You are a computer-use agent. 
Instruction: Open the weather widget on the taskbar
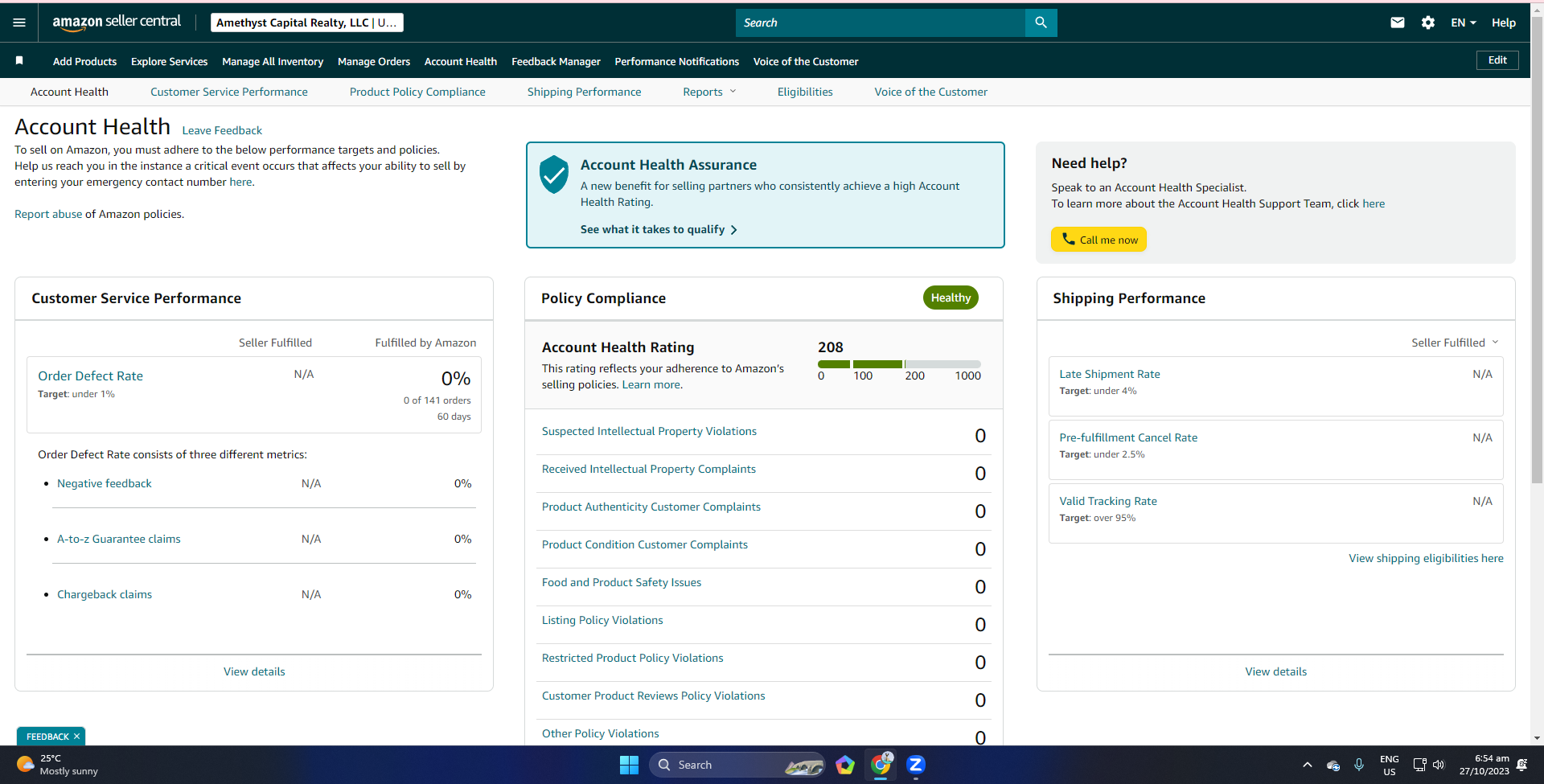click(58, 765)
